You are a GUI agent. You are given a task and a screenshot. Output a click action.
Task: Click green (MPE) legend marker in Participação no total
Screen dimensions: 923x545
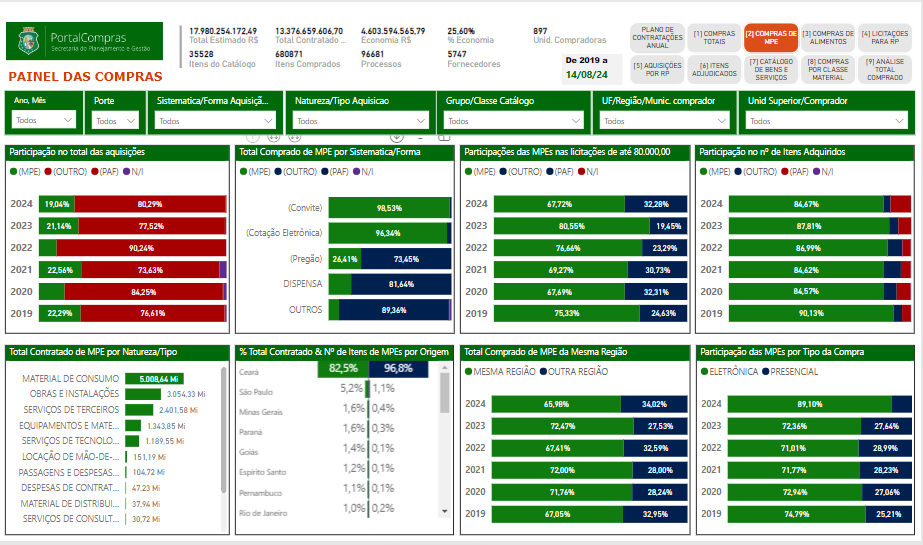point(12,172)
